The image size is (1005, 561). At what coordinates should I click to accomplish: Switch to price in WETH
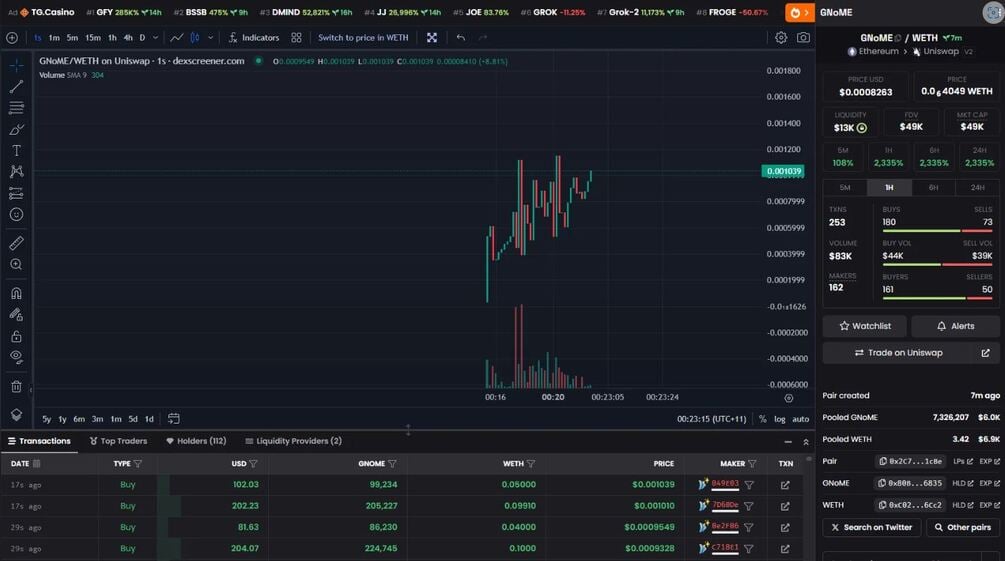click(363, 38)
